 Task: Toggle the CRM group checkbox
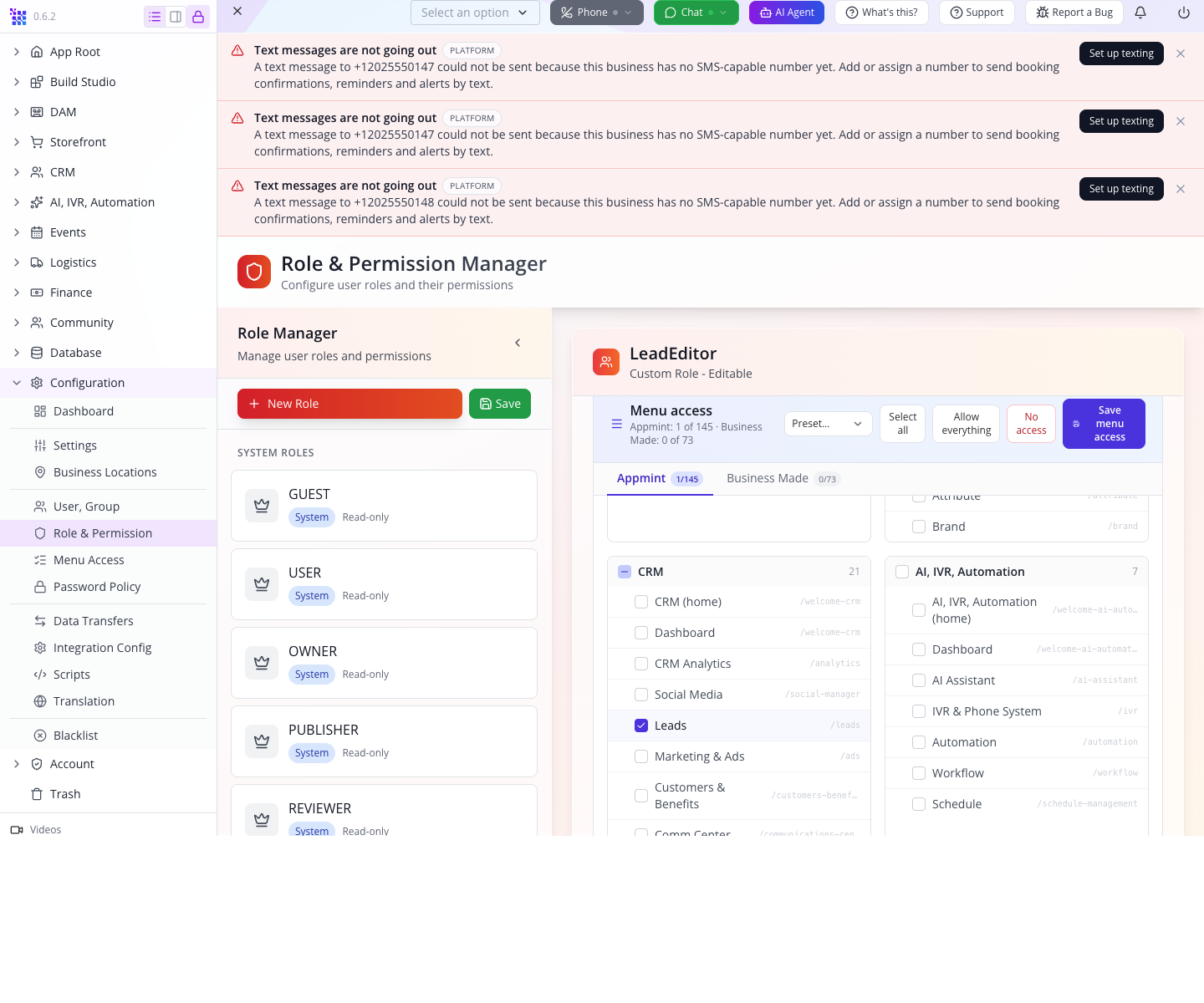point(625,572)
